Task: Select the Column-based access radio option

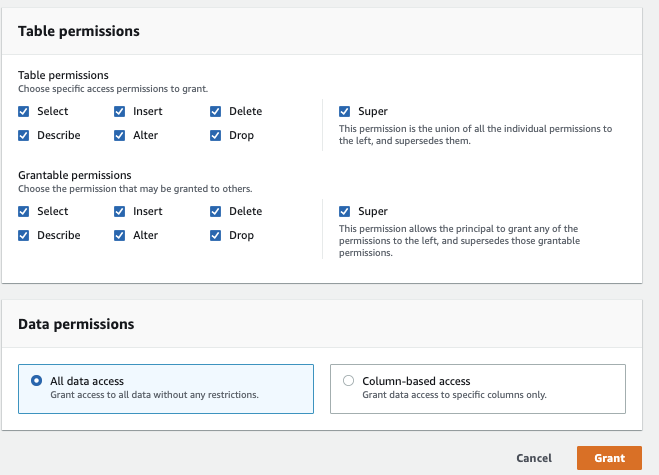Action: pos(348,380)
